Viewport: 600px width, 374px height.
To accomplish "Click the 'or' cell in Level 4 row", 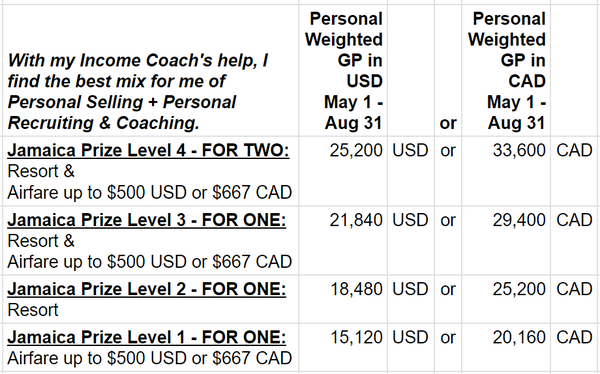I will [448, 150].
